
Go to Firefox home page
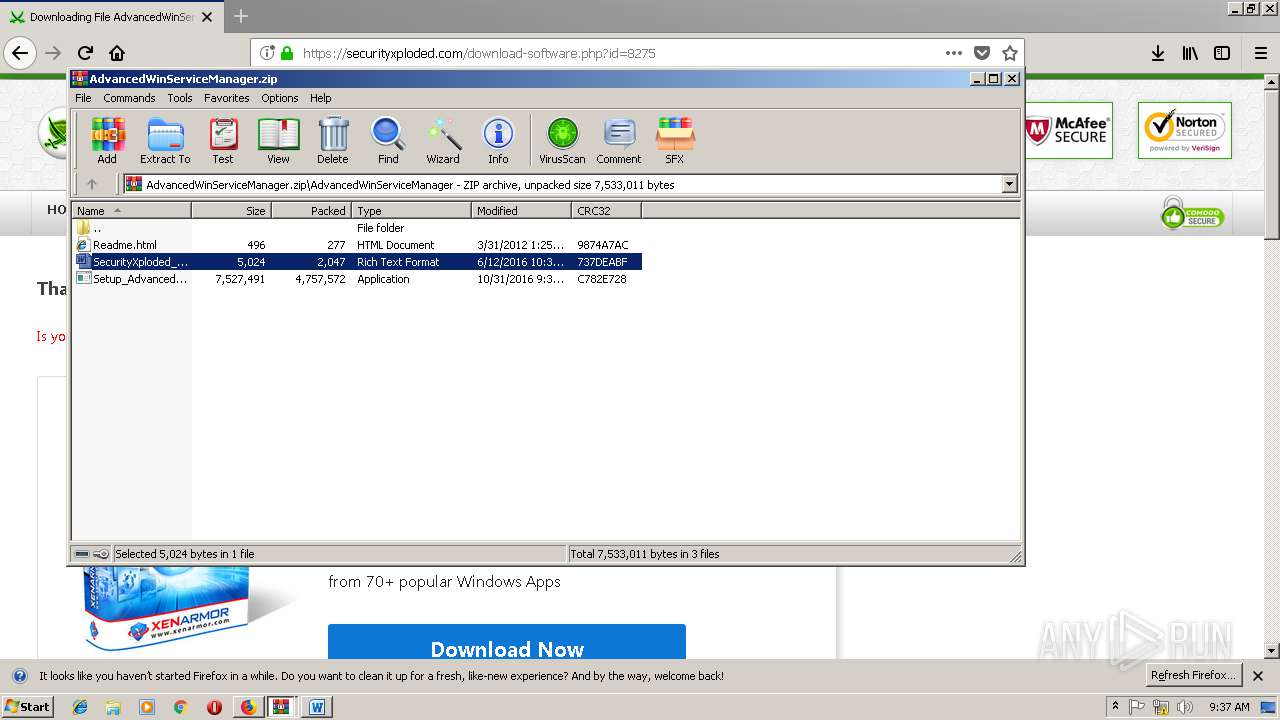(117, 53)
